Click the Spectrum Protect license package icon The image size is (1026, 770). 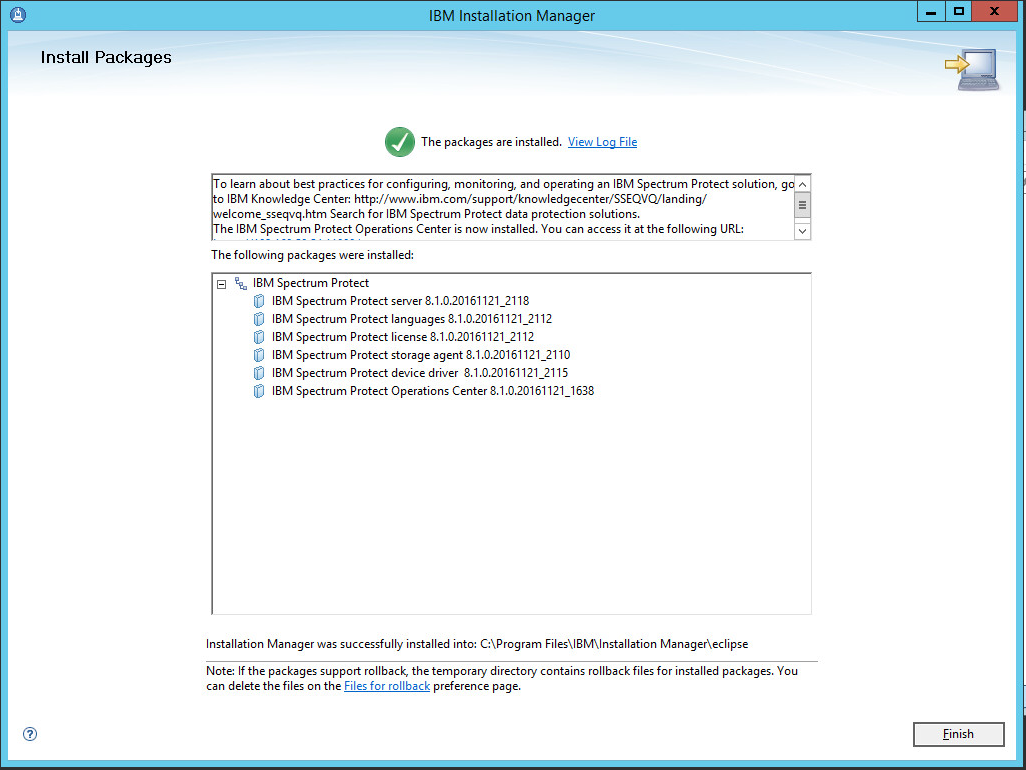pyautogui.click(x=259, y=337)
